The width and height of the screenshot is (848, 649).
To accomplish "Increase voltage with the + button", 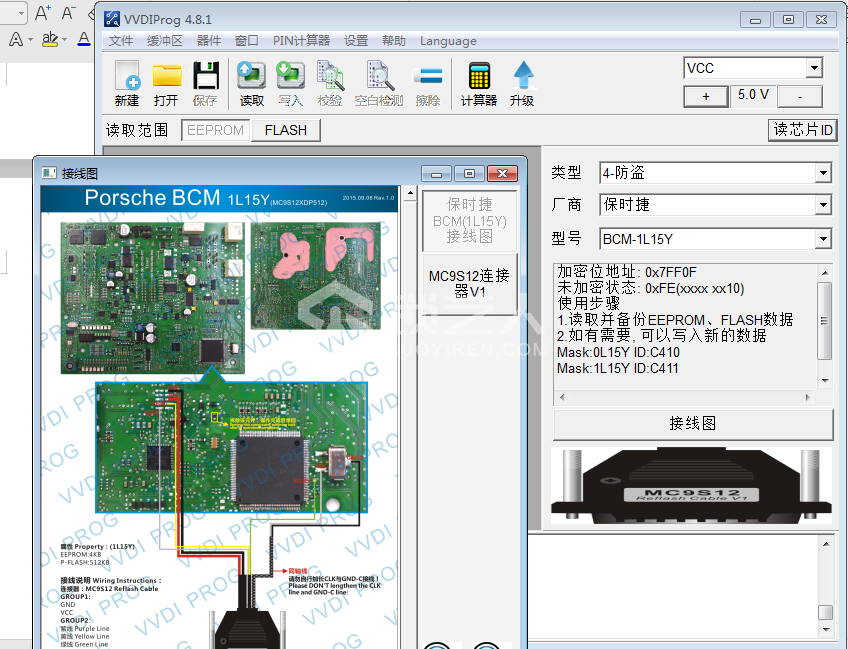I will [706, 97].
